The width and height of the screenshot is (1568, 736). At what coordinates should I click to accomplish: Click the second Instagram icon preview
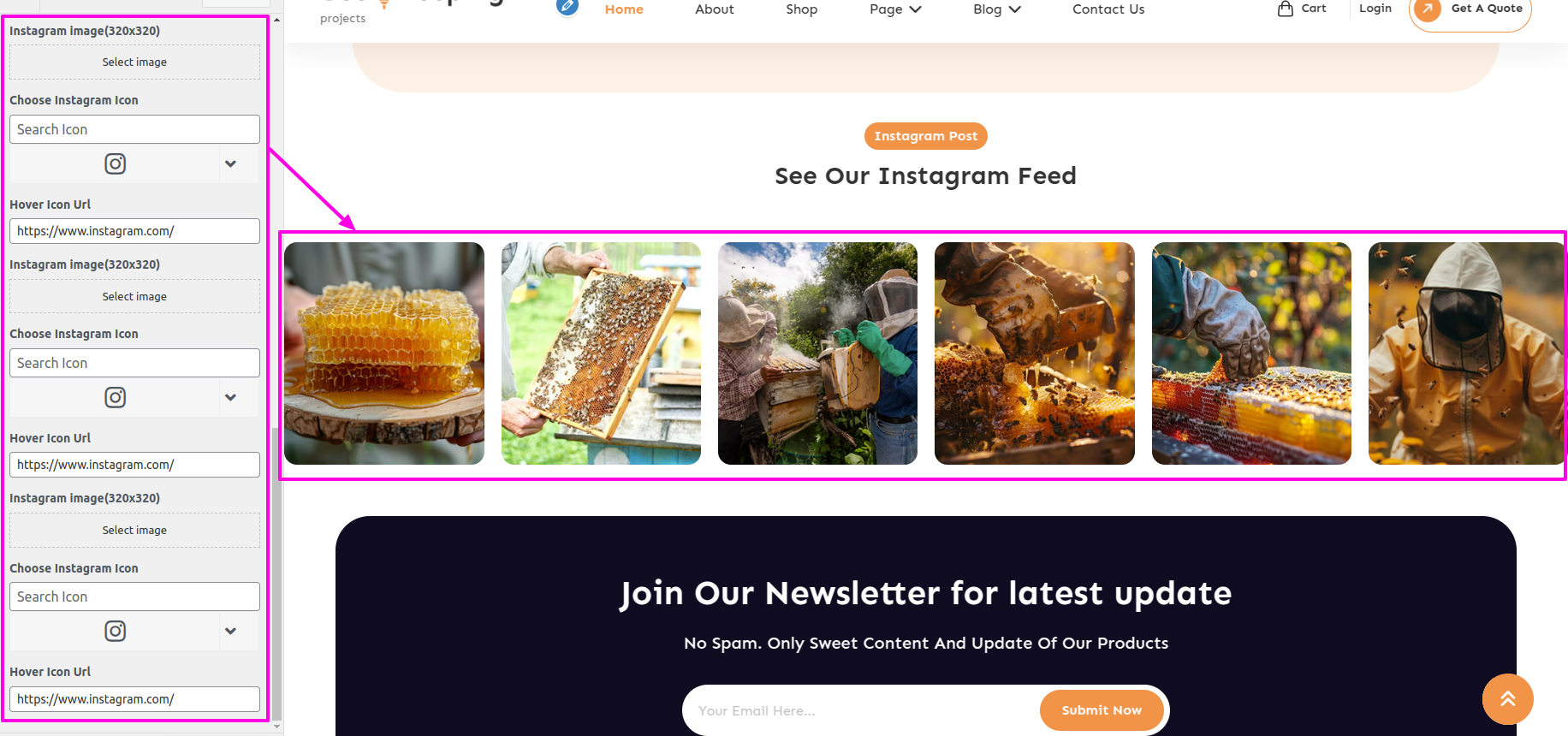[116, 397]
